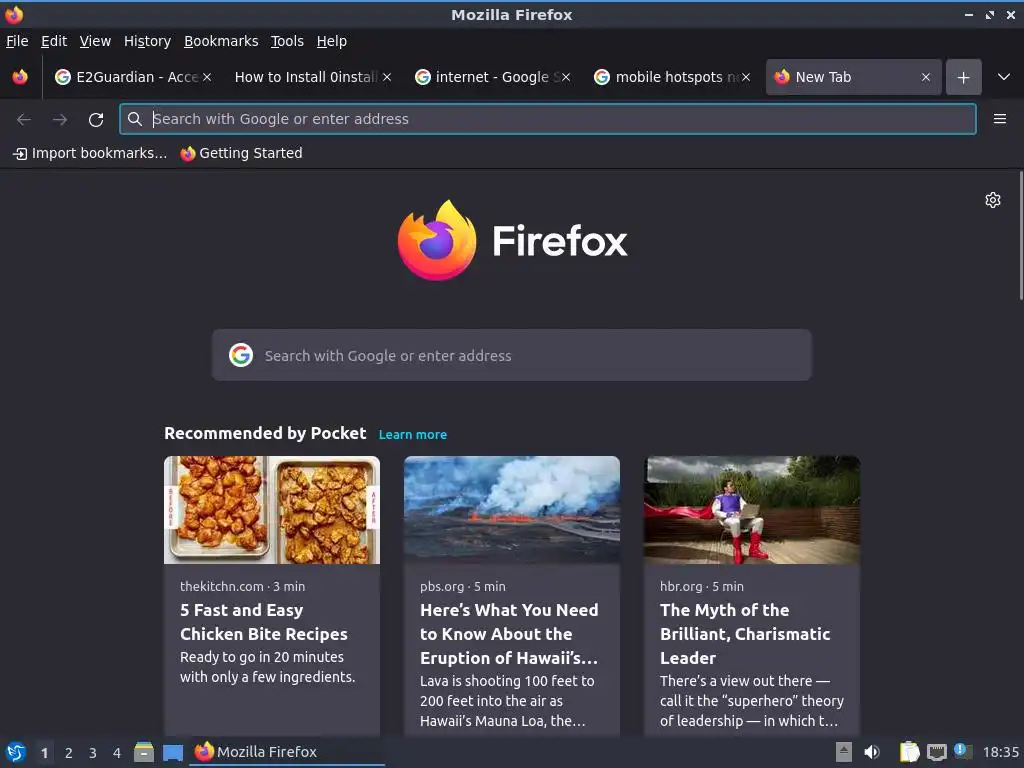Switch to workspace 1 in the pager
The width and height of the screenshot is (1024, 768).
[x=44, y=752]
